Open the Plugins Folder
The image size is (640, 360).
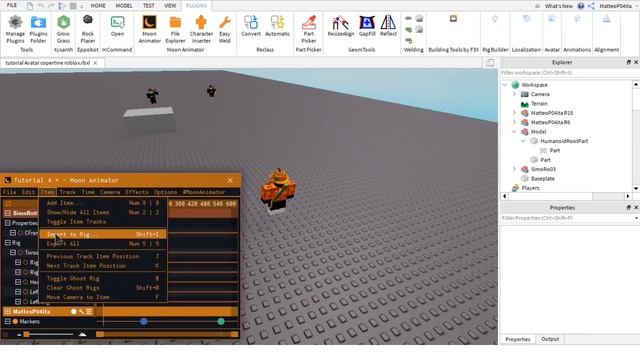coord(38,29)
